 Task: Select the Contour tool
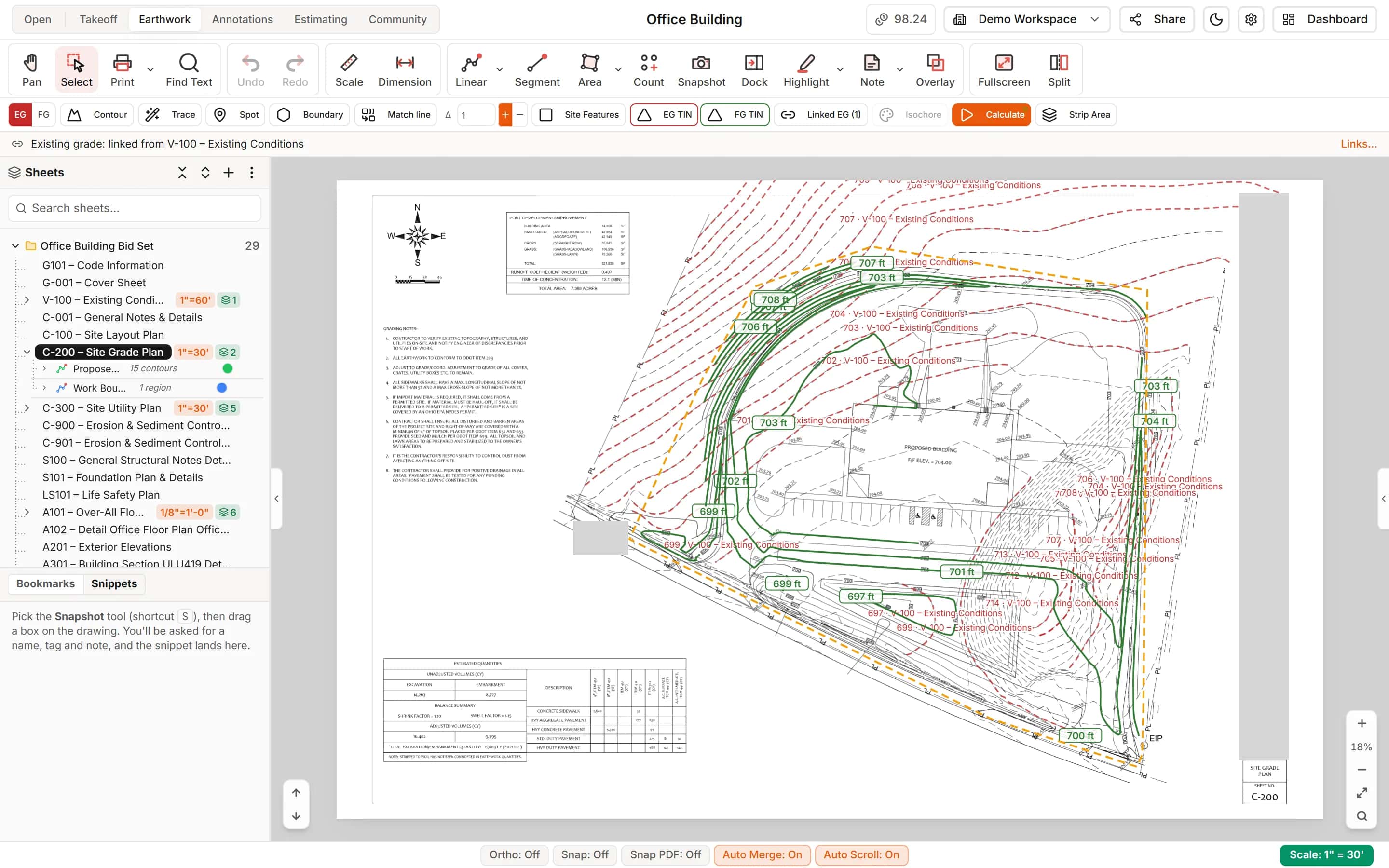coord(97,115)
